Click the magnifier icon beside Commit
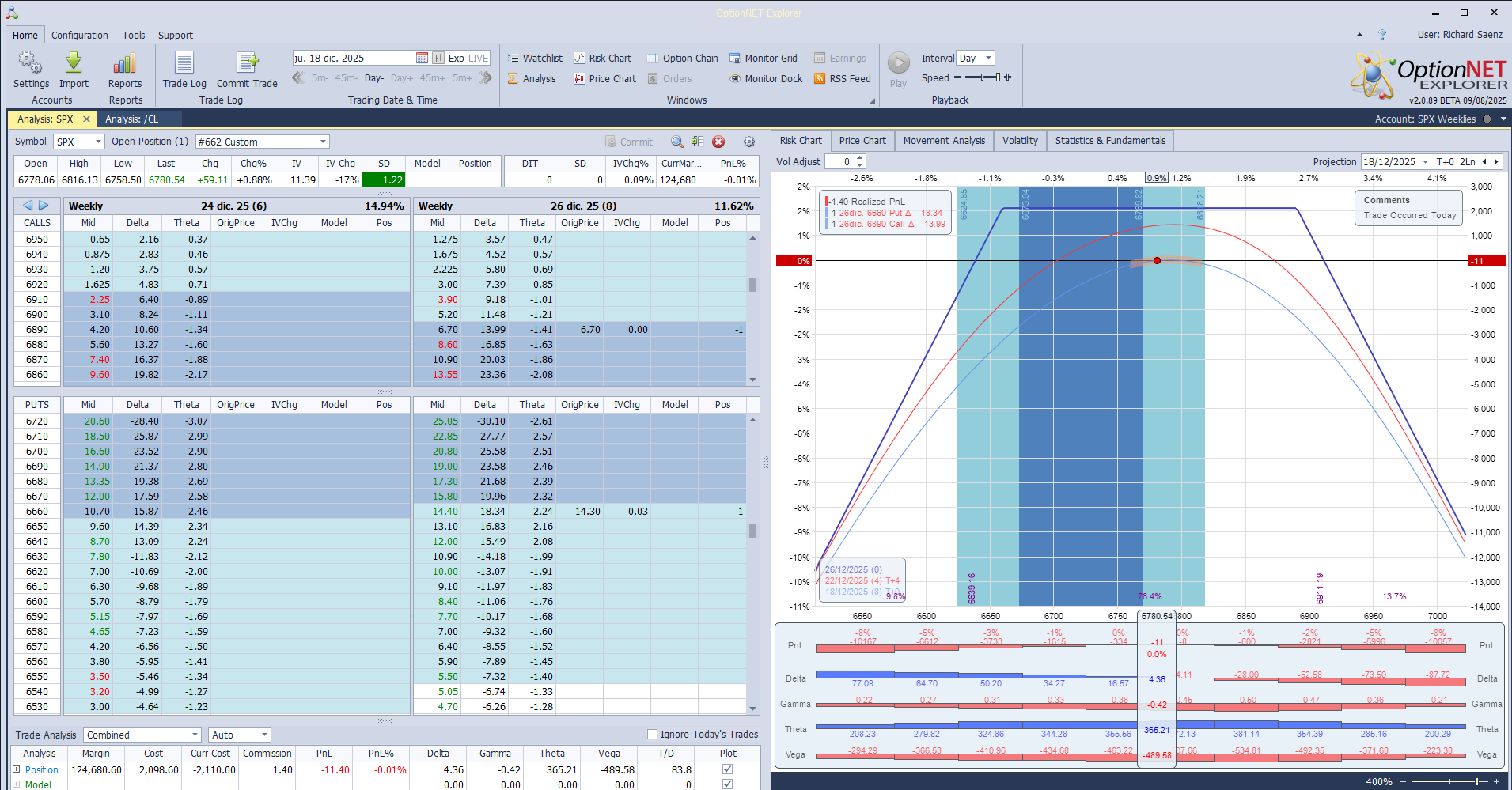1512x790 pixels. point(677,142)
